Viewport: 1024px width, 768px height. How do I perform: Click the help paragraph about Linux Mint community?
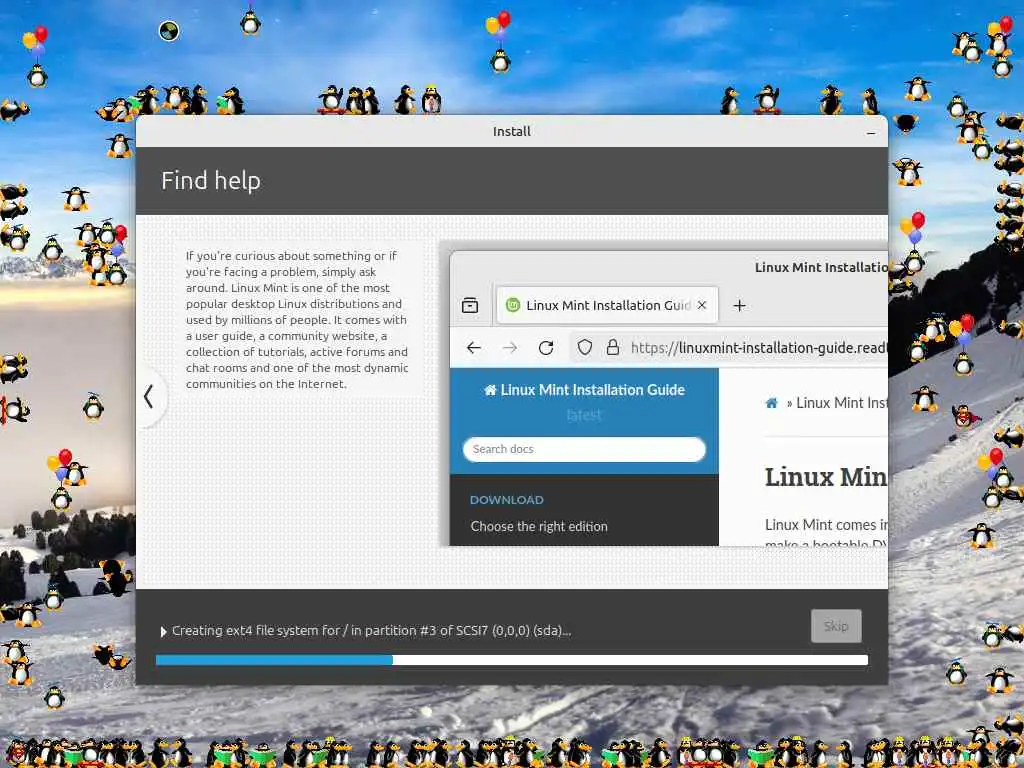[x=297, y=320]
